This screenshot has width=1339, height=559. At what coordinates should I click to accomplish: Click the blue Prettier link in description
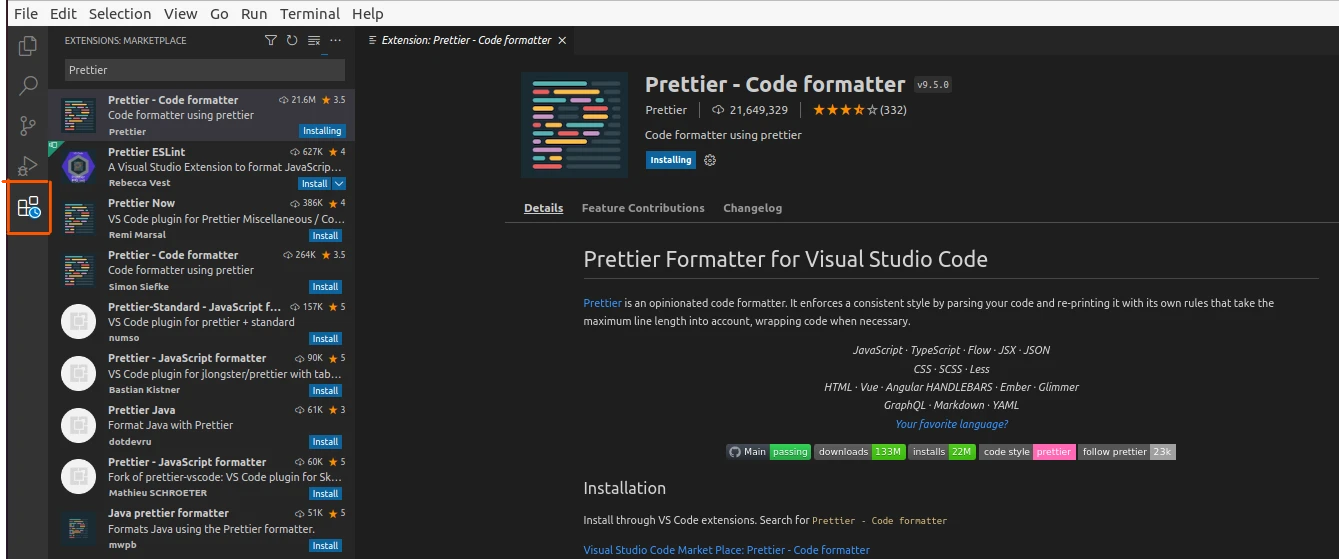(602, 303)
